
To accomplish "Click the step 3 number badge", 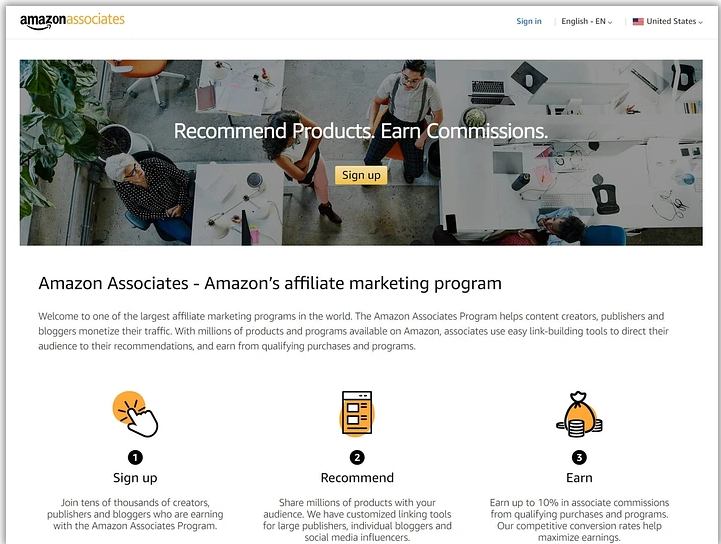I will (x=579, y=458).
